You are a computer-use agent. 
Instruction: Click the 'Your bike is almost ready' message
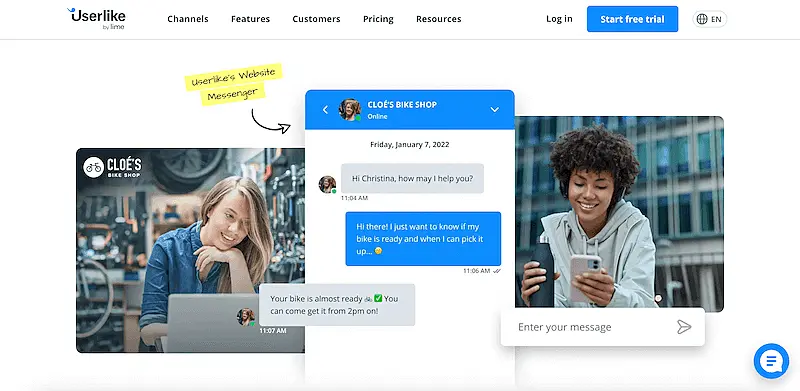(337, 305)
